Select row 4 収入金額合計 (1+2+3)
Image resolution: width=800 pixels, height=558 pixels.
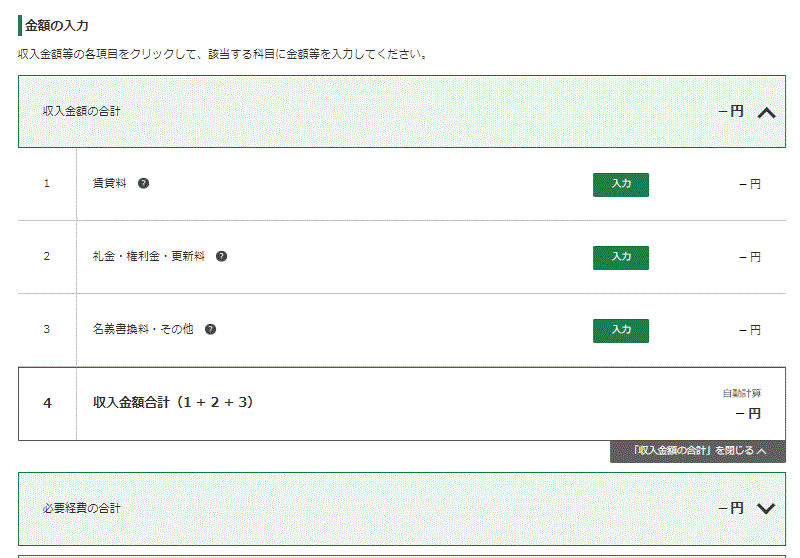click(x=402, y=403)
